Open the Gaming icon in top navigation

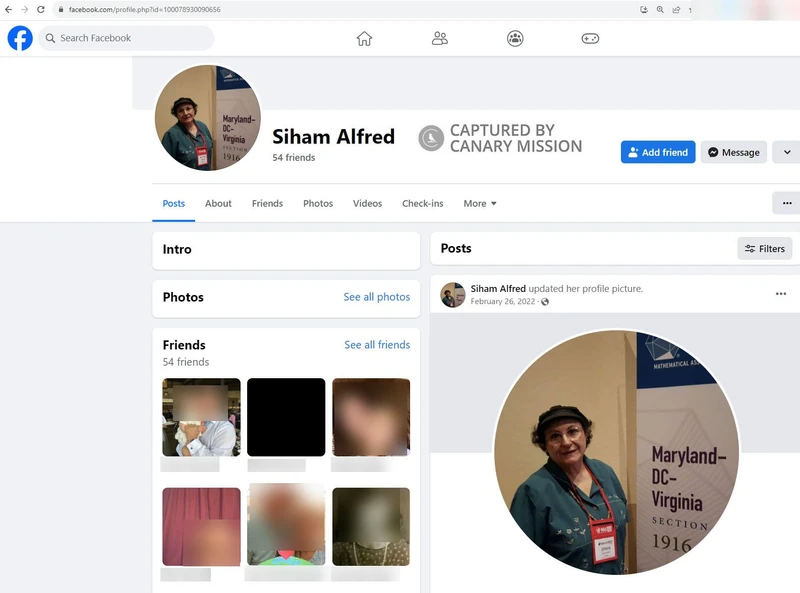pyautogui.click(x=589, y=38)
